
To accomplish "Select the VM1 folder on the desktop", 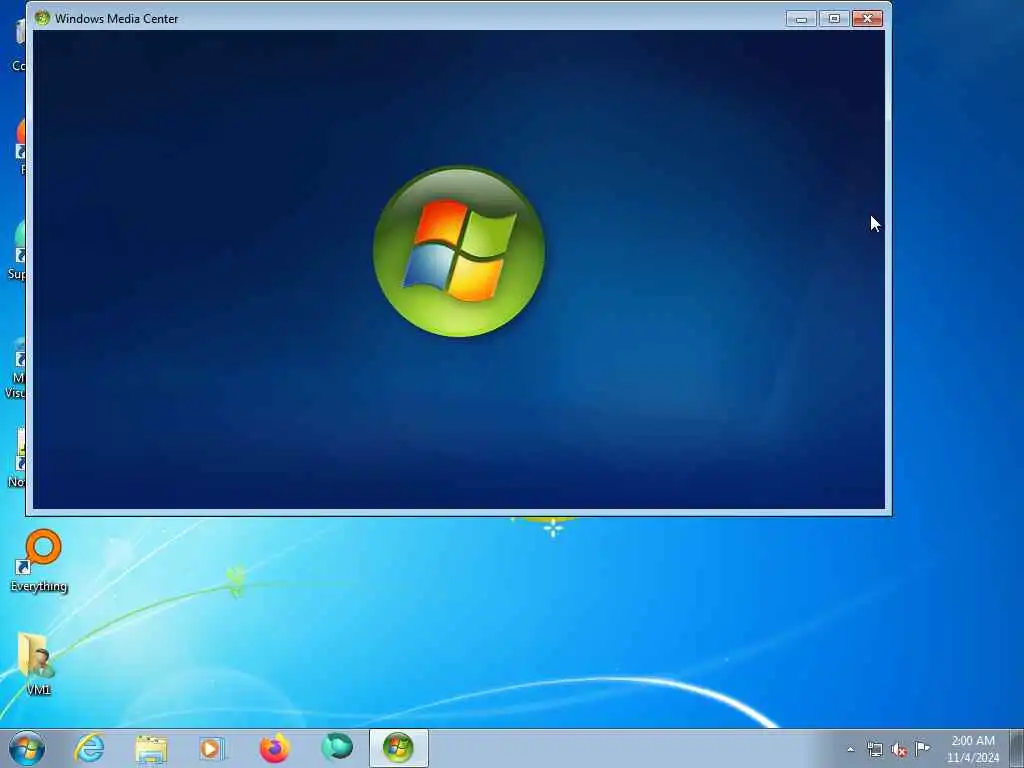I will tap(37, 664).
